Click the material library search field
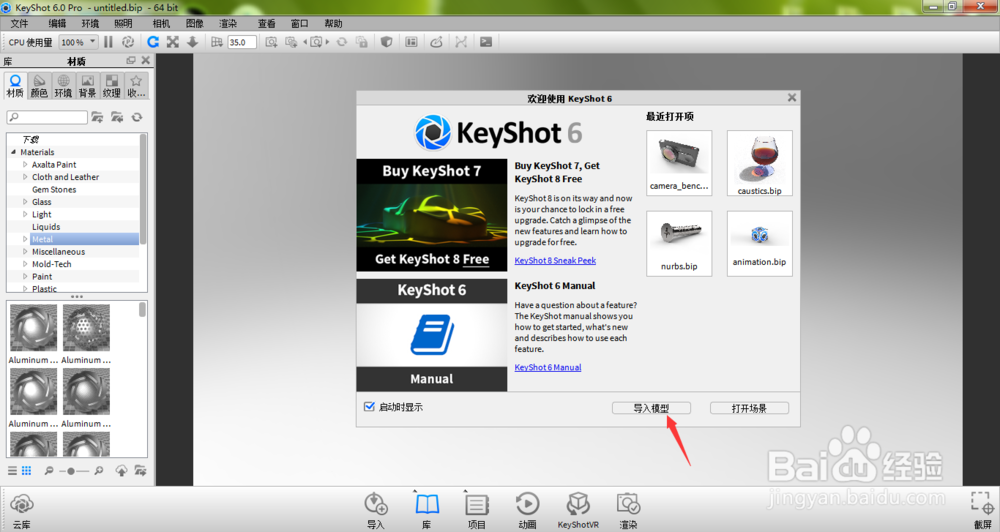 (47, 117)
